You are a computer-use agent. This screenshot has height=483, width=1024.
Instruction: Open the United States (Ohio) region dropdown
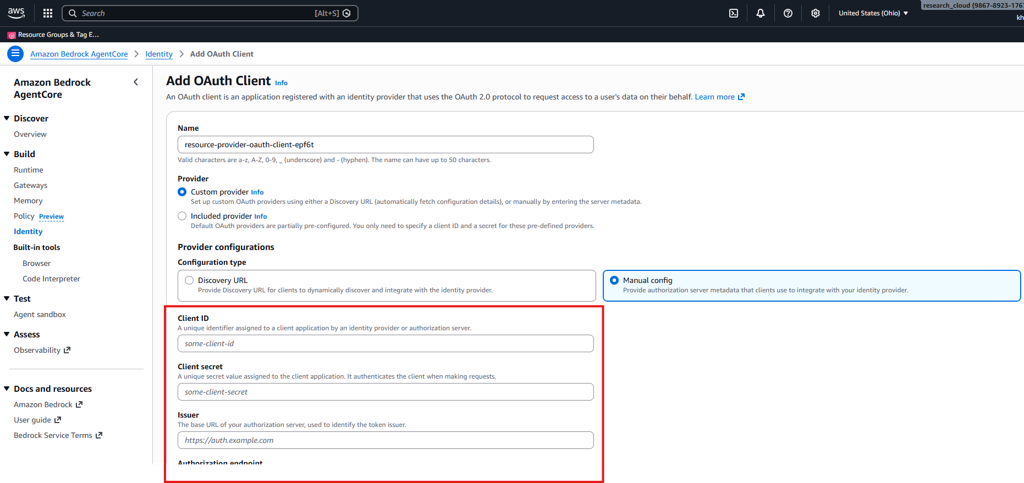click(873, 13)
